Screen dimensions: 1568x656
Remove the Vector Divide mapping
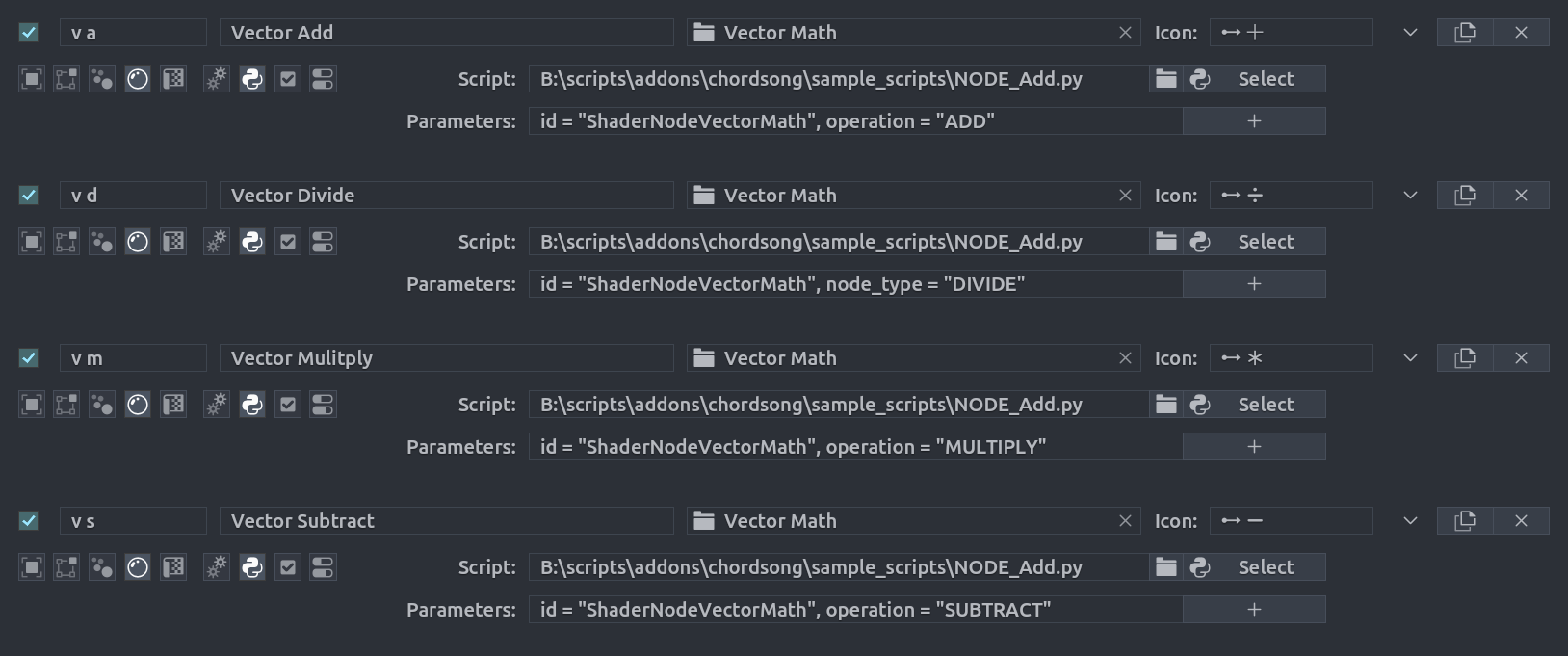coord(1522,196)
